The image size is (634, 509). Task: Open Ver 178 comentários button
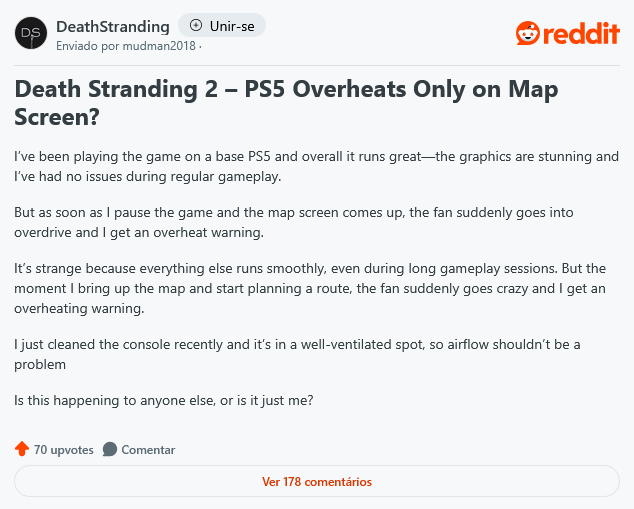317,481
